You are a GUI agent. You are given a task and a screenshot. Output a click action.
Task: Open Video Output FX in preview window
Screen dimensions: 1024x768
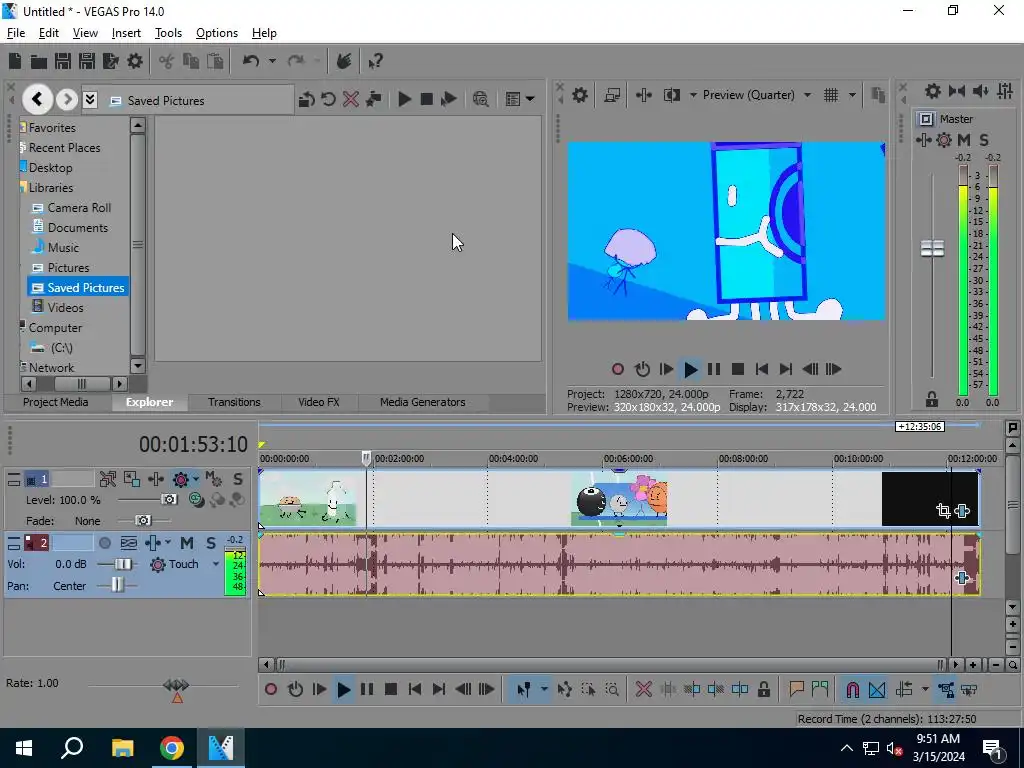coord(643,95)
